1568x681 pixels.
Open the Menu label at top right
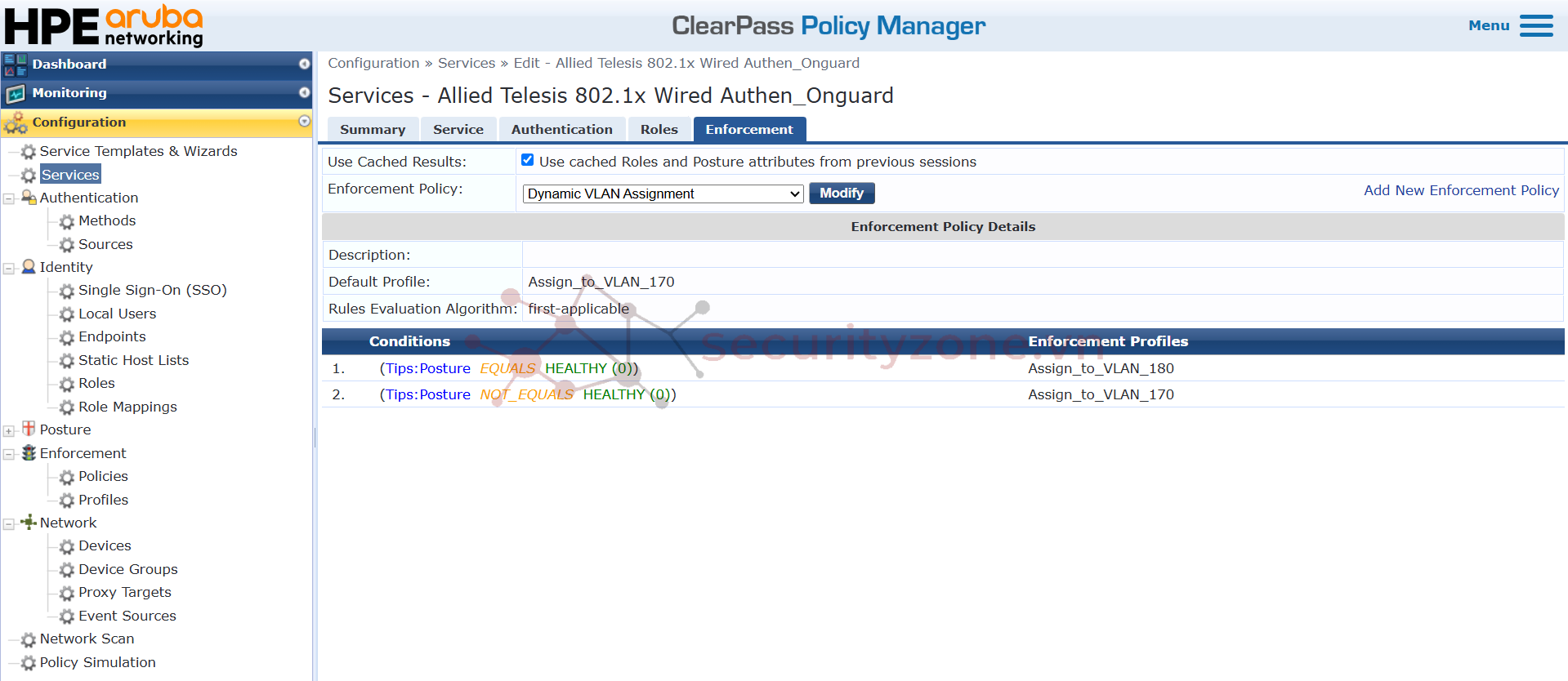click(x=1489, y=25)
